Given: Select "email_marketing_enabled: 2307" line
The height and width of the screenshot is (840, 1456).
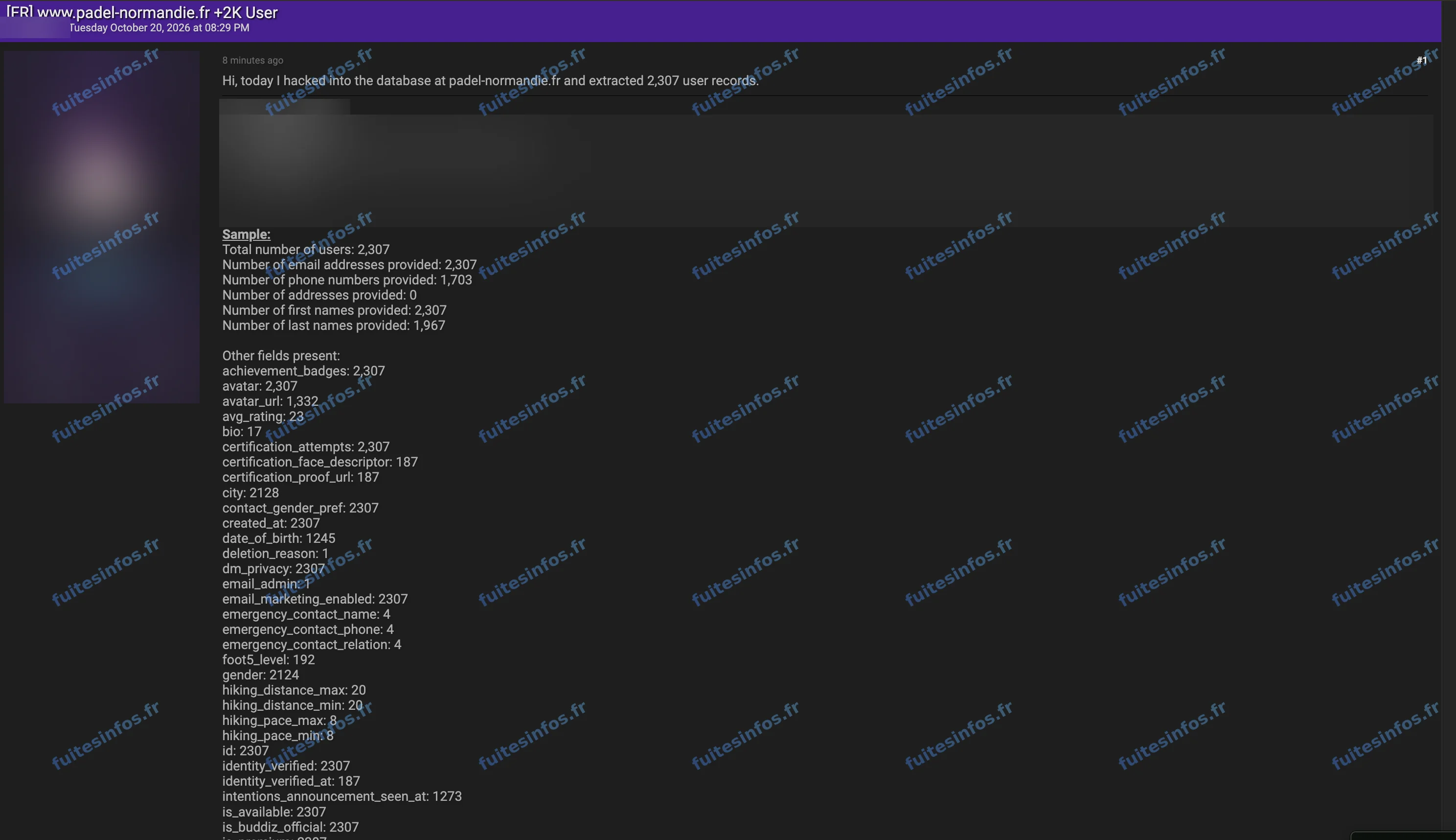Looking at the screenshot, I should [x=316, y=599].
